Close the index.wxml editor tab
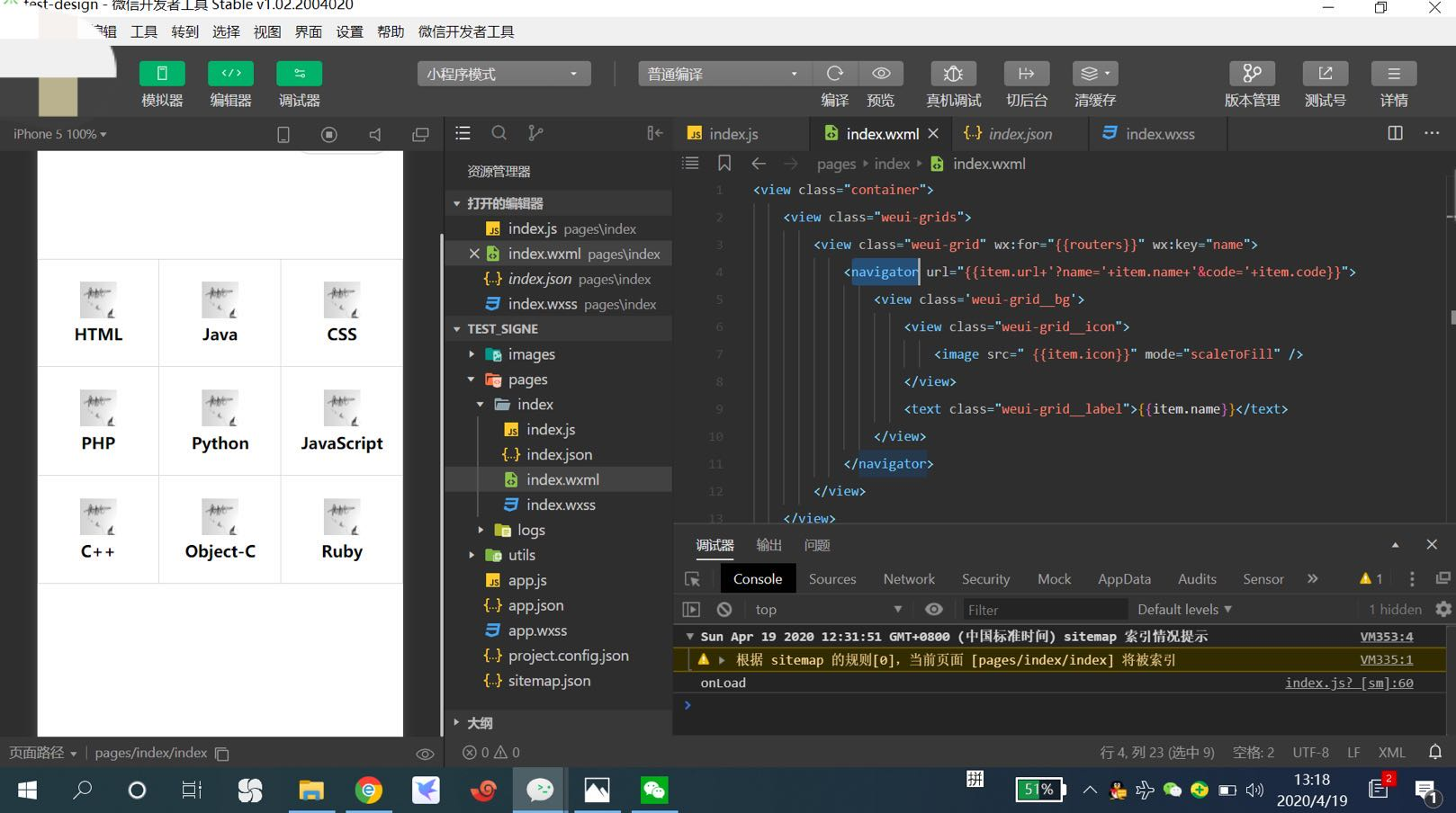This screenshot has height=813, width=1456. [x=933, y=133]
